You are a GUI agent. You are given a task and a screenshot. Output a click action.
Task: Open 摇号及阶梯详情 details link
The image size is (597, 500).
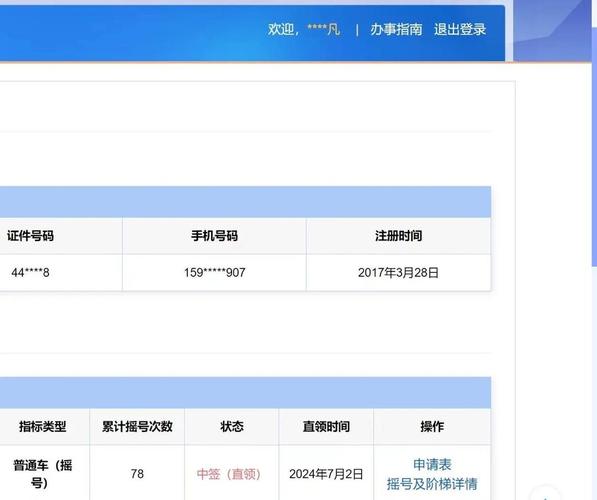point(432,484)
